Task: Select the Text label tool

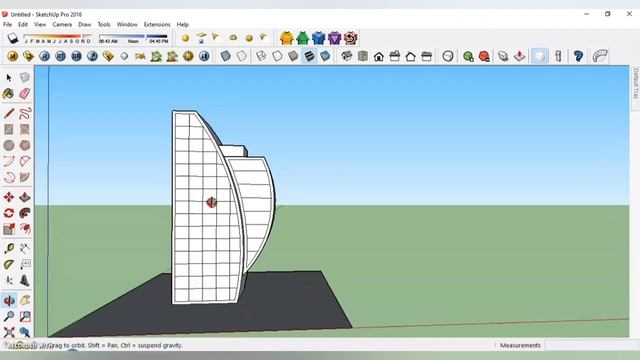Action: 25,264
